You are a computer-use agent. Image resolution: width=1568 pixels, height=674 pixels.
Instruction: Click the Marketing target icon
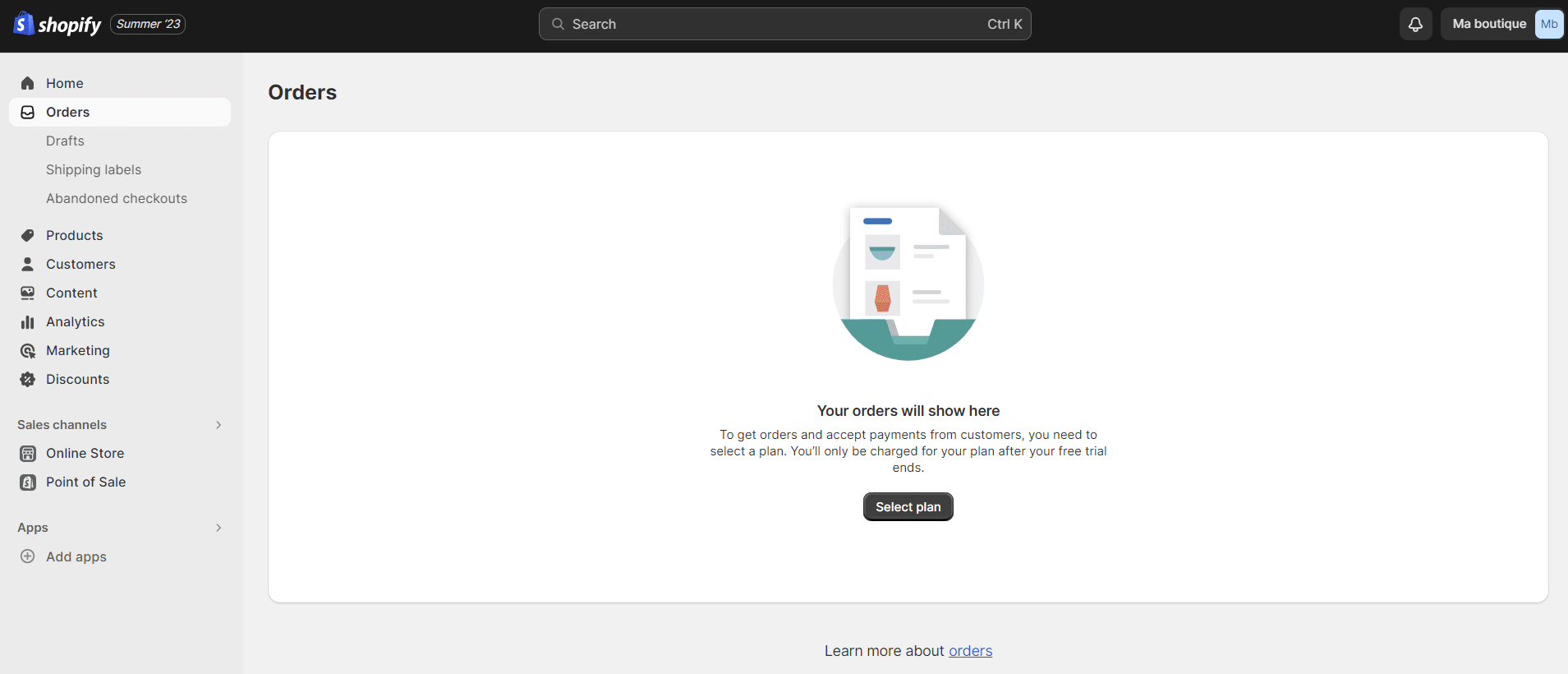[27, 350]
